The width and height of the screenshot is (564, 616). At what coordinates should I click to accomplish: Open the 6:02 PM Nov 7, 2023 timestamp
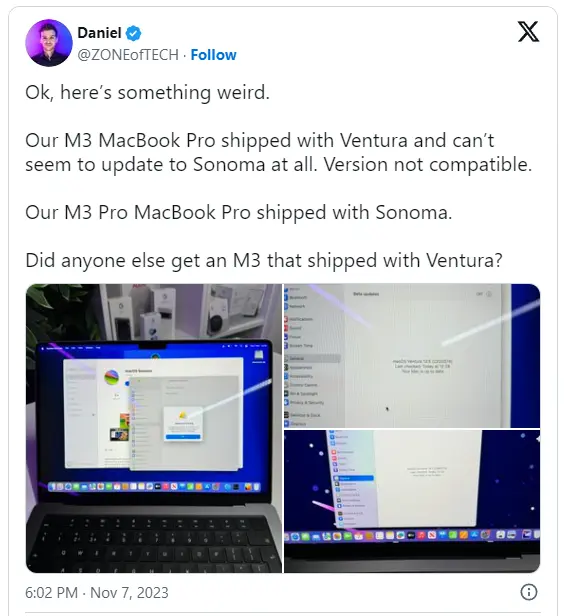tap(97, 592)
